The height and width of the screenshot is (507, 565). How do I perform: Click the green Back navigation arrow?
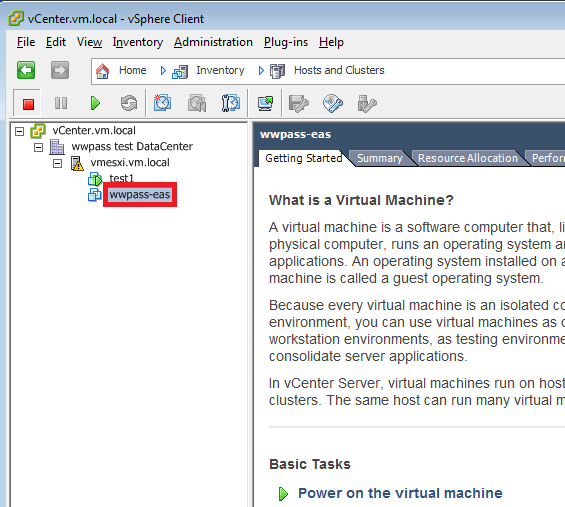pyautogui.click(x=26, y=70)
